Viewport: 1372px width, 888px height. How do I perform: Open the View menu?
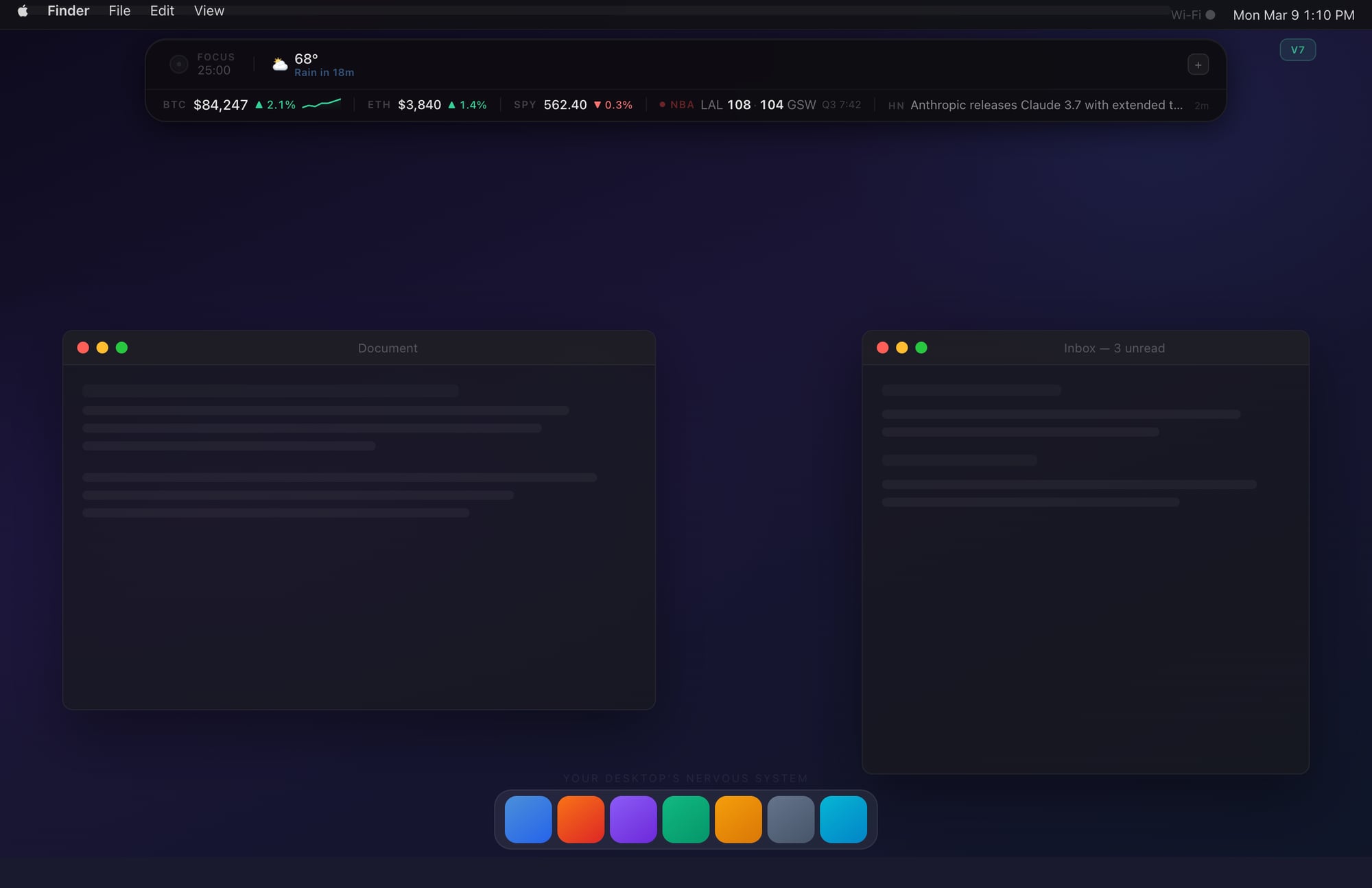208,11
